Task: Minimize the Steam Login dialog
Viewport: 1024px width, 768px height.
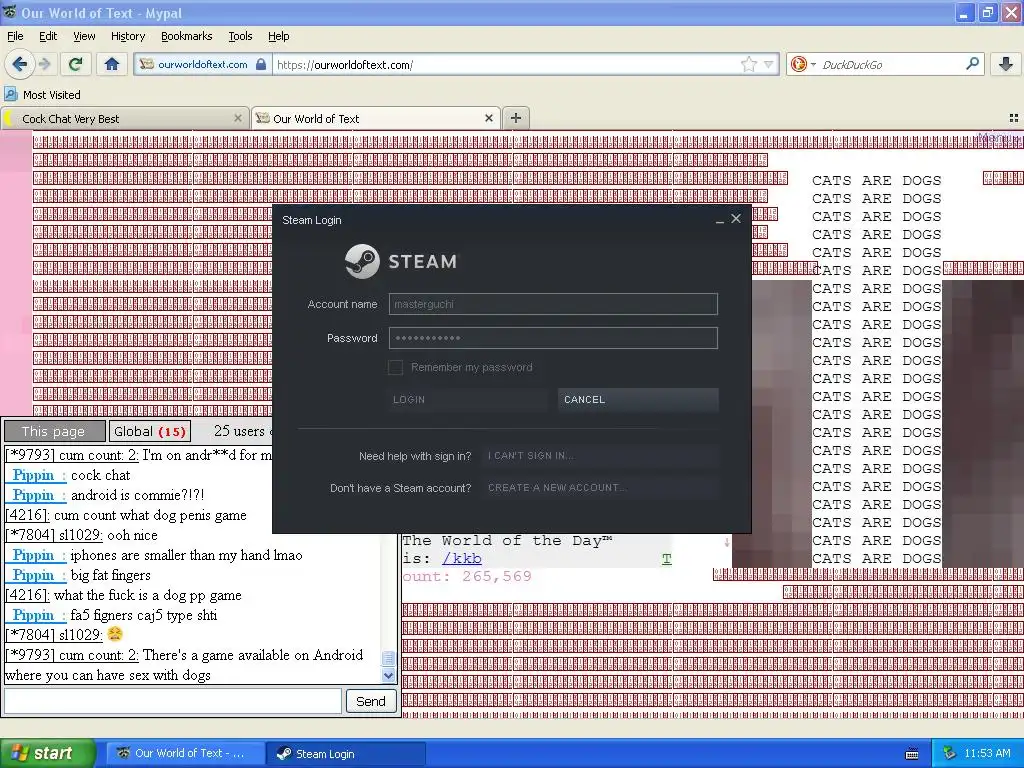Action: [x=720, y=220]
